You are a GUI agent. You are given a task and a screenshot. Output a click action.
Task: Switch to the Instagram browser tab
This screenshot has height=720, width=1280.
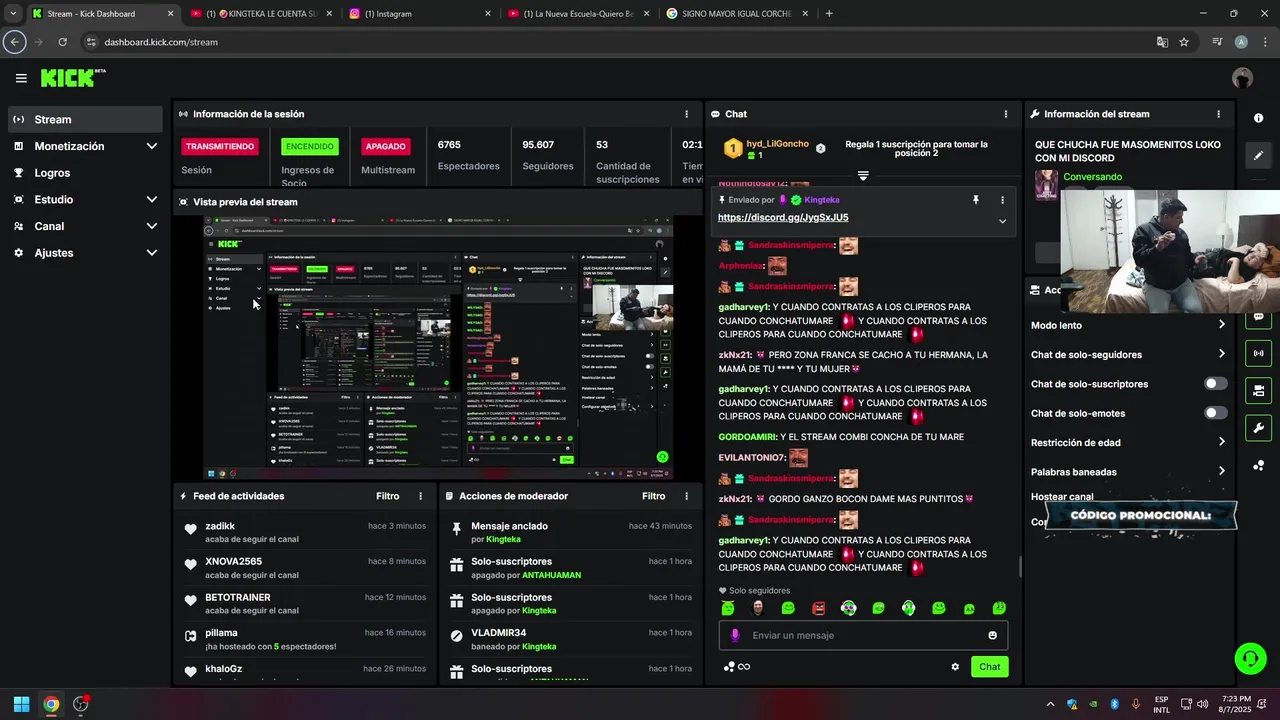(420, 14)
